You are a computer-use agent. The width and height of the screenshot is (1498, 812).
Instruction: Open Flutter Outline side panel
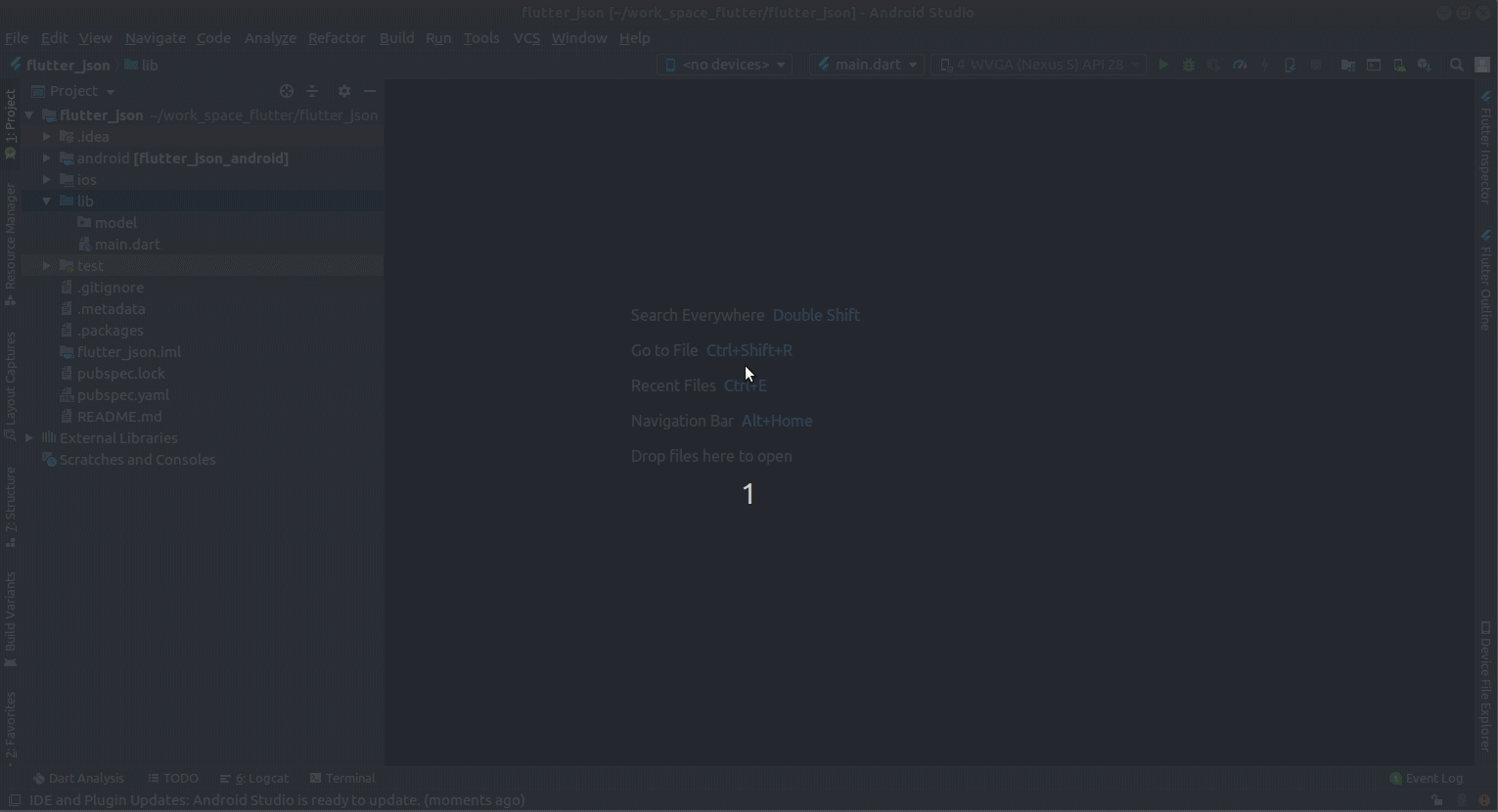pyautogui.click(x=1485, y=280)
